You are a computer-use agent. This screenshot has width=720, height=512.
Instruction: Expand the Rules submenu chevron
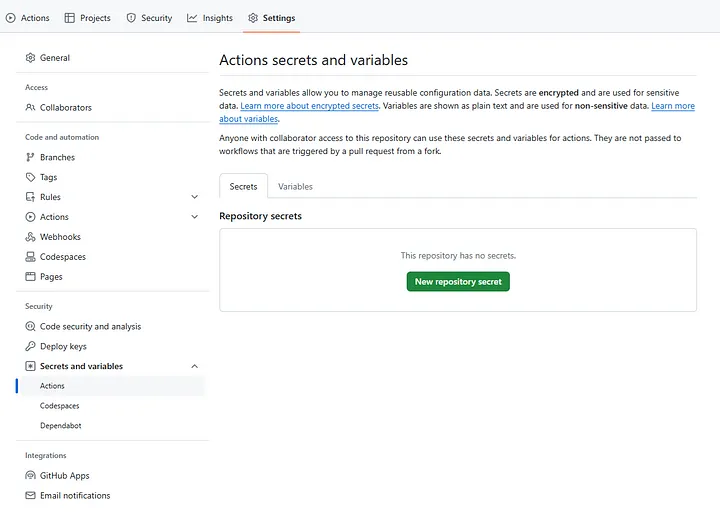point(195,197)
